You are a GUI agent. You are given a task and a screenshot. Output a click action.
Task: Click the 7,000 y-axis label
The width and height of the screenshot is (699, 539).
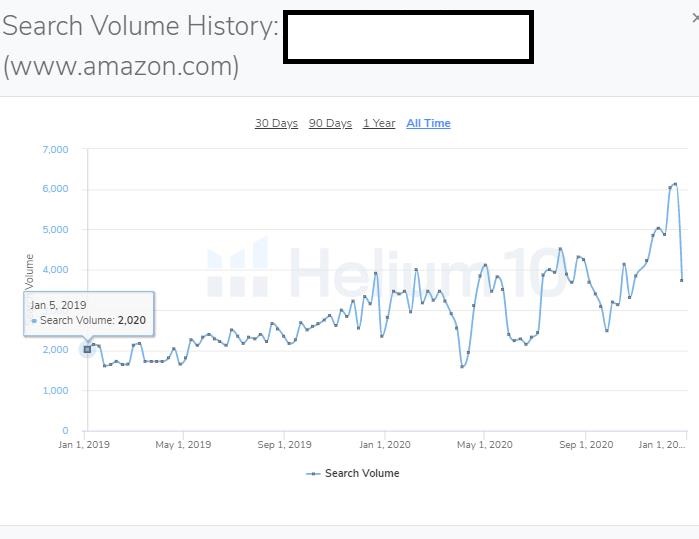[x=55, y=150]
